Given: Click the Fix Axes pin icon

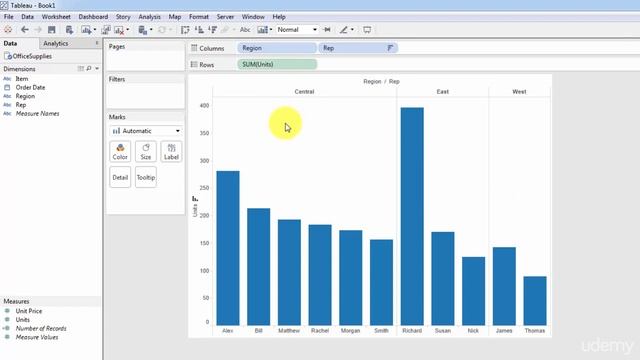Looking at the screenshot, I should 327,30.
